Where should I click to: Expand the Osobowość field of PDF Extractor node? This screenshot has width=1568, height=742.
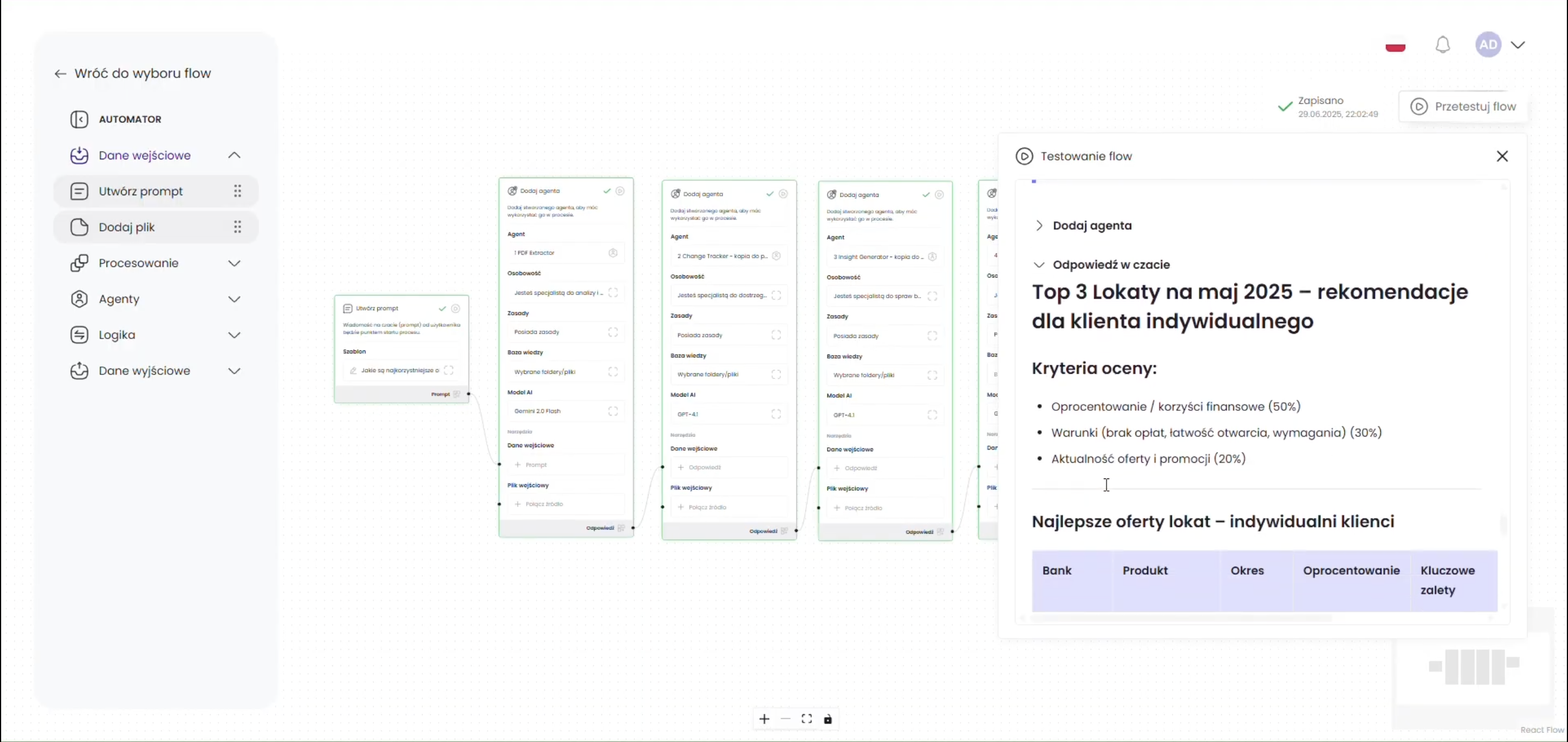tap(613, 293)
